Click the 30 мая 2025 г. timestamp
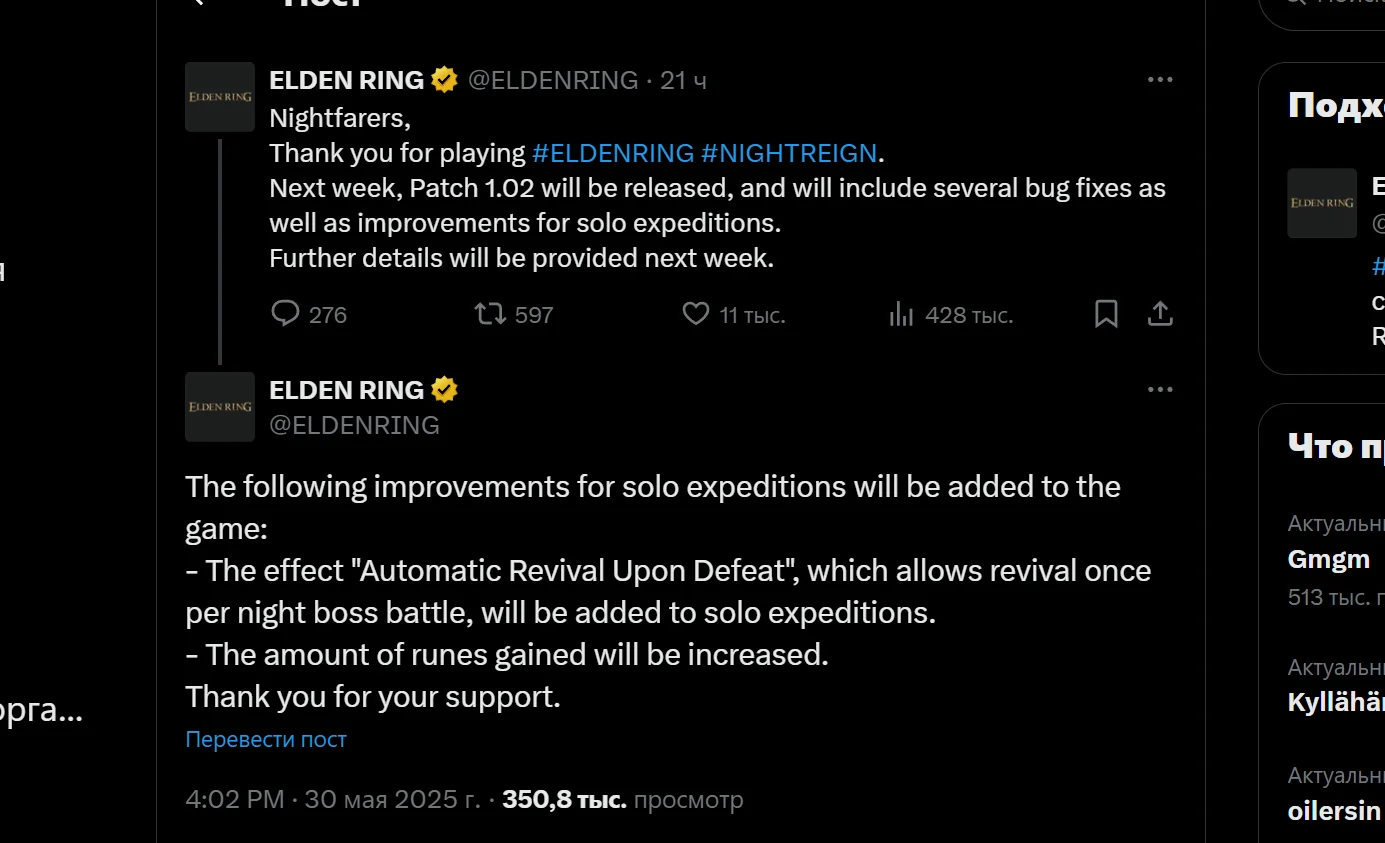Viewport: 1385px width, 843px height. (393, 800)
